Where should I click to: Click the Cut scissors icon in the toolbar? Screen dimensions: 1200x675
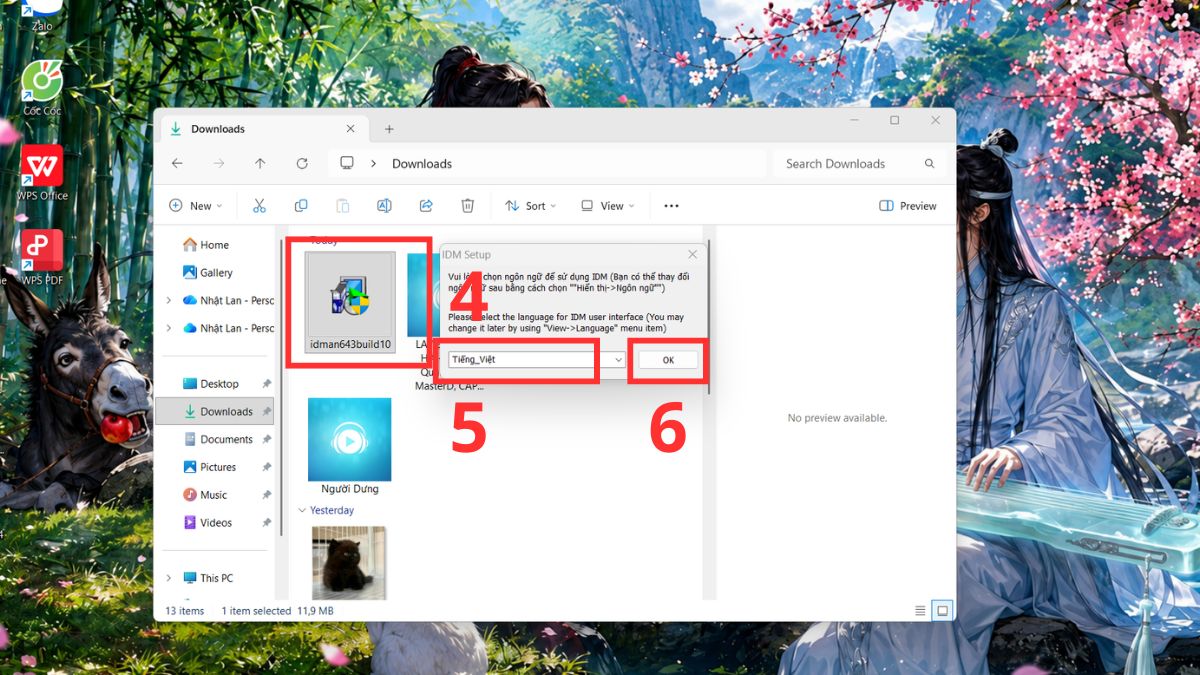(x=259, y=206)
